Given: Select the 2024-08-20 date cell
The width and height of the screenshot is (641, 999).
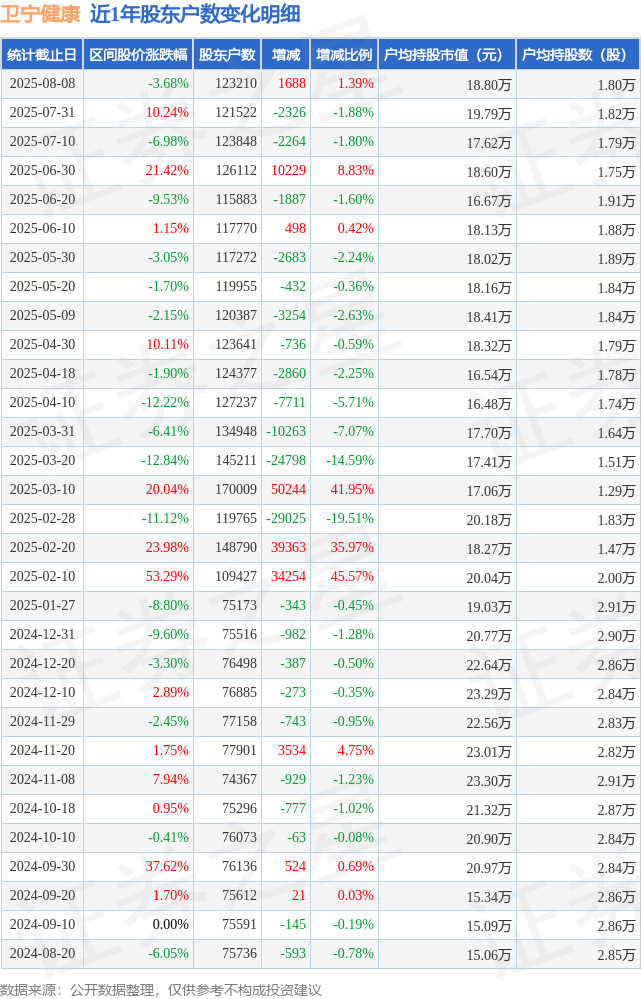Looking at the screenshot, I should pyautogui.click(x=42, y=953).
